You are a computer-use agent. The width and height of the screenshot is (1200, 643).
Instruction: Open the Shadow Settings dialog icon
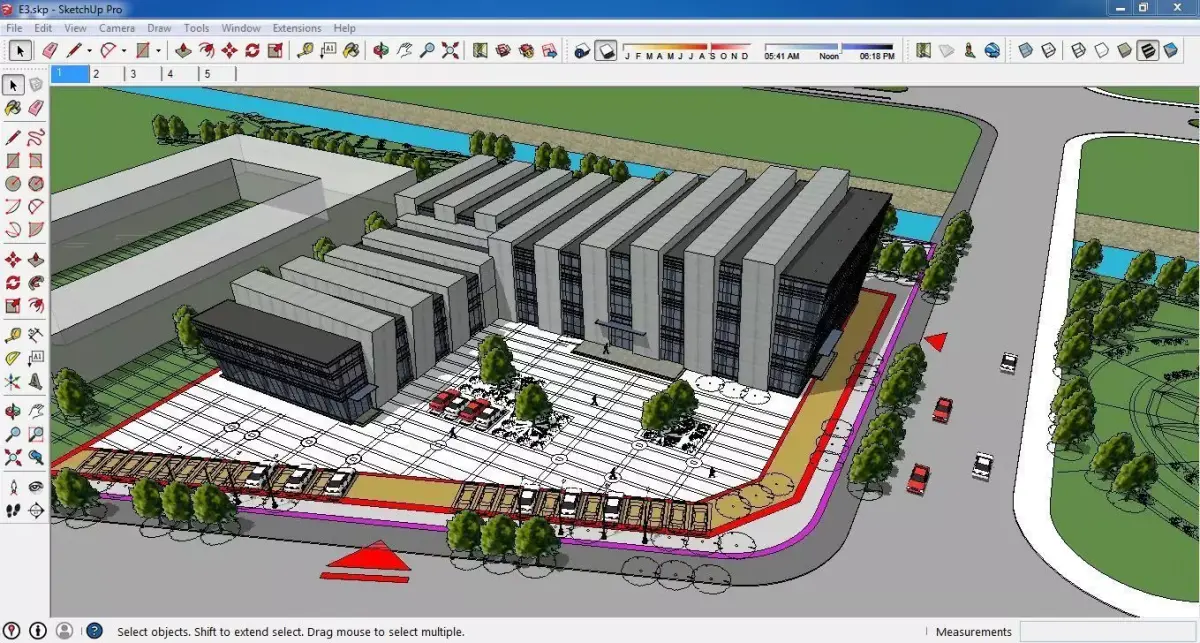pos(583,50)
